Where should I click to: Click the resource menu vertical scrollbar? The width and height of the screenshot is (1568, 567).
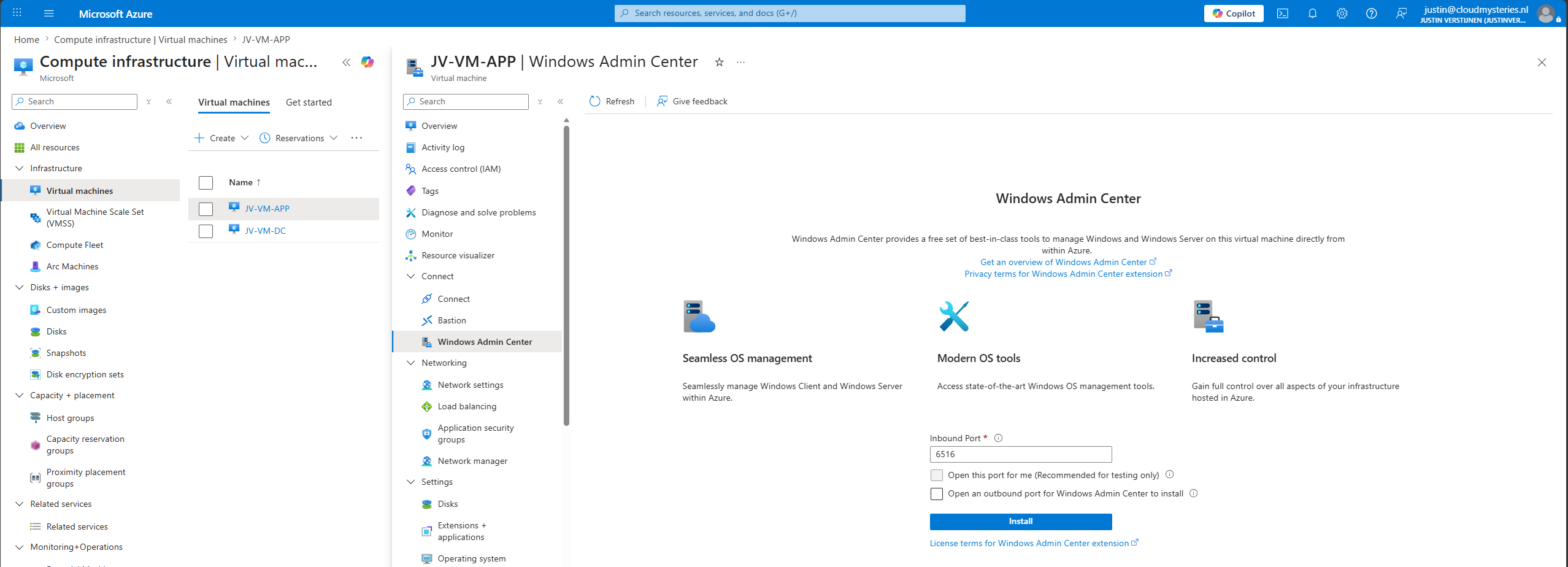pos(566,276)
